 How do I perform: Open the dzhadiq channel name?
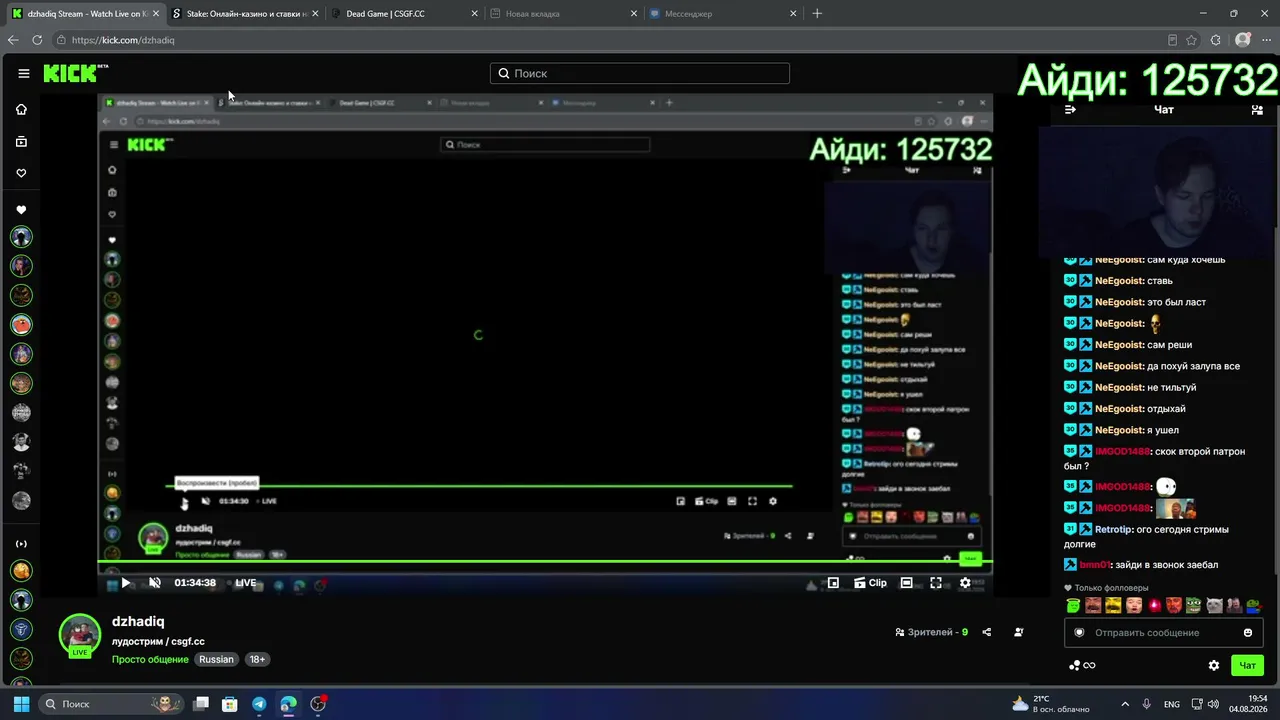point(138,621)
